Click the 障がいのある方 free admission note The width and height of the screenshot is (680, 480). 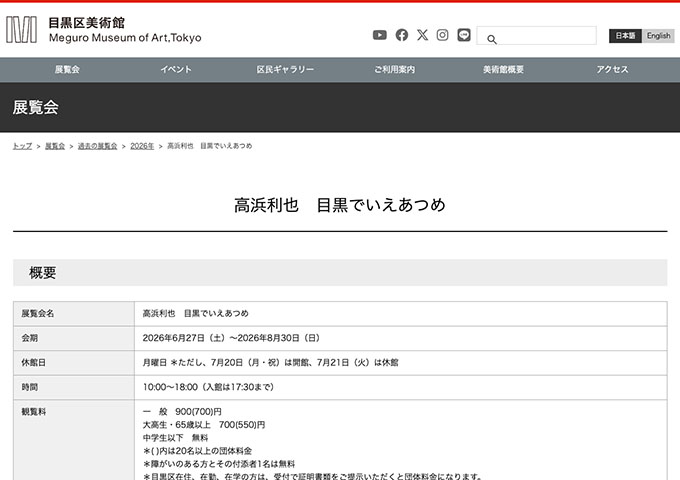pyautogui.click(x=219, y=464)
